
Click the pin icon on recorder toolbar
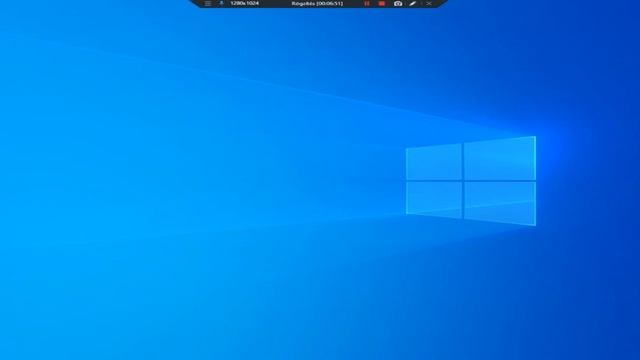click(221, 3)
